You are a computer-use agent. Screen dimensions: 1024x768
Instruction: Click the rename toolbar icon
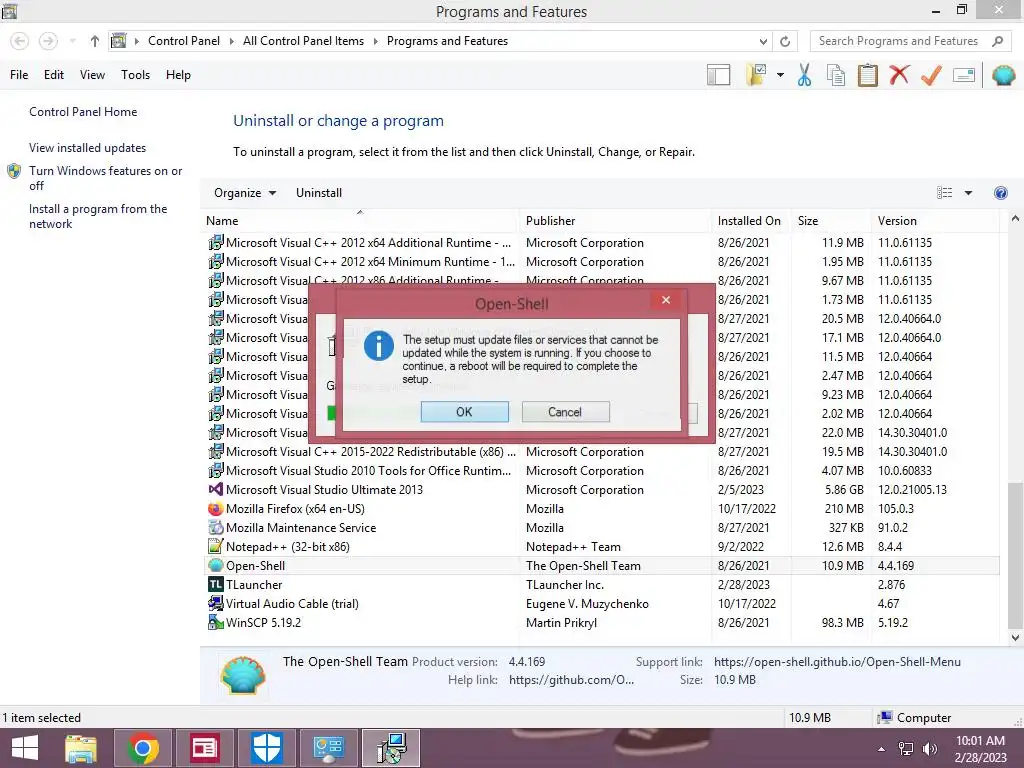(963, 75)
